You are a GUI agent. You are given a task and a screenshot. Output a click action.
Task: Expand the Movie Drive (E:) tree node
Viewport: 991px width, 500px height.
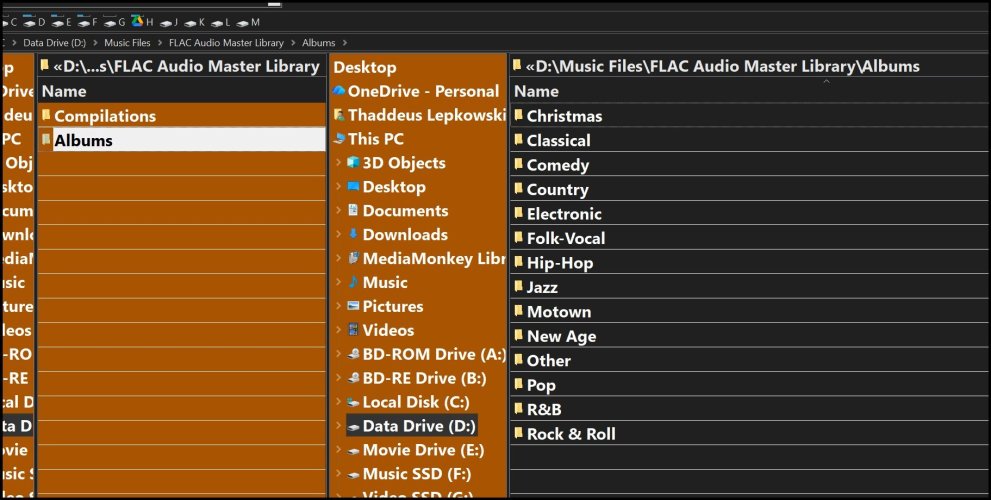coord(339,450)
